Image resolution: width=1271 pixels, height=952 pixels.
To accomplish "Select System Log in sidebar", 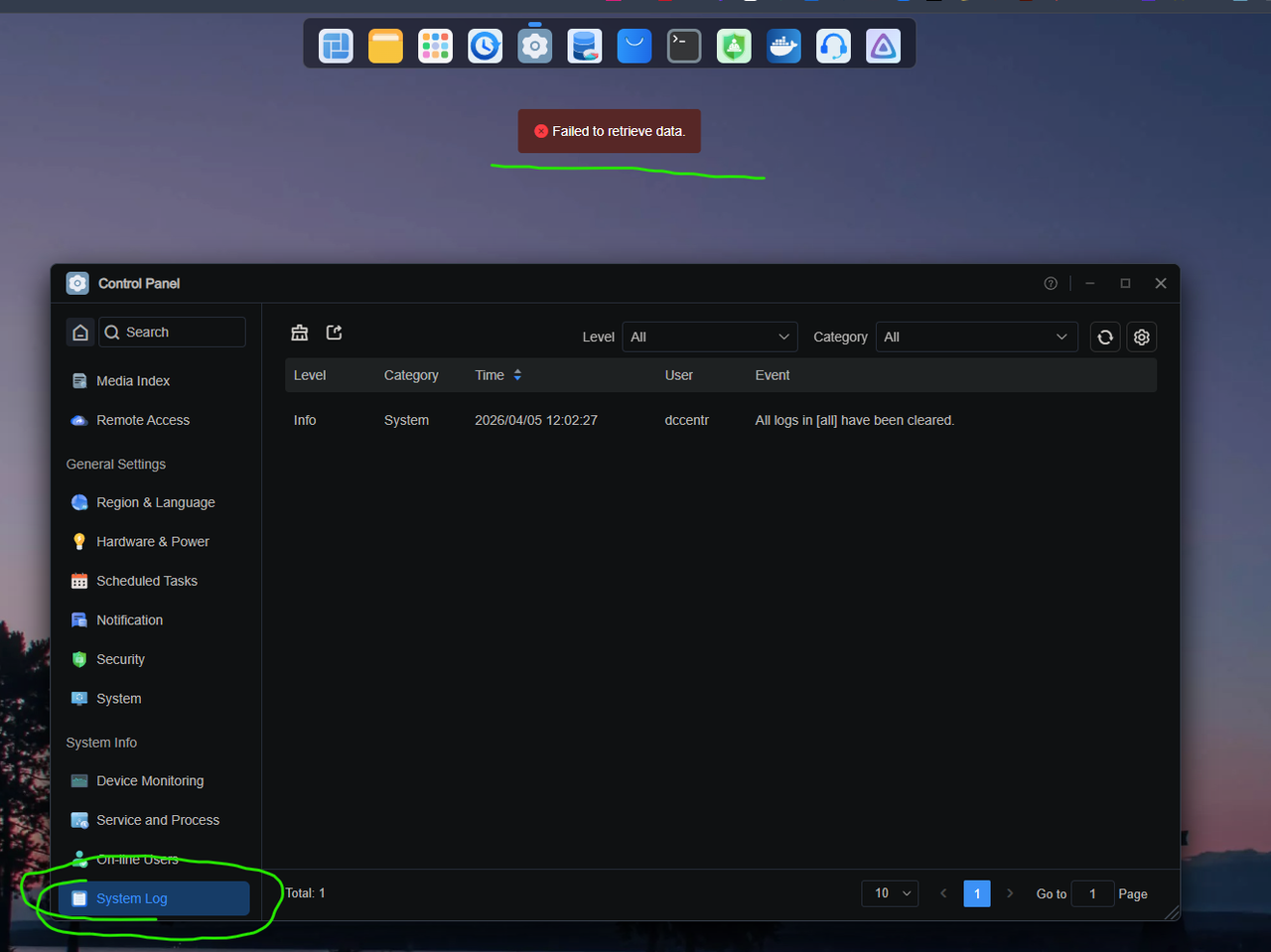I will click(154, 898).
